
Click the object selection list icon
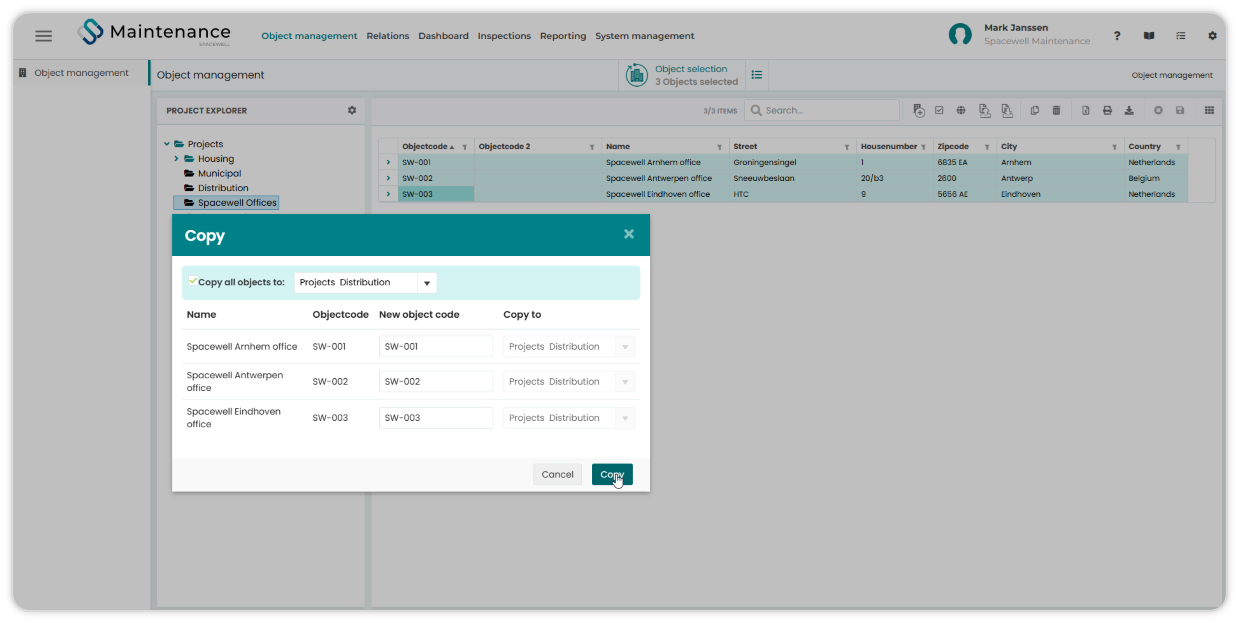(757, 75)
